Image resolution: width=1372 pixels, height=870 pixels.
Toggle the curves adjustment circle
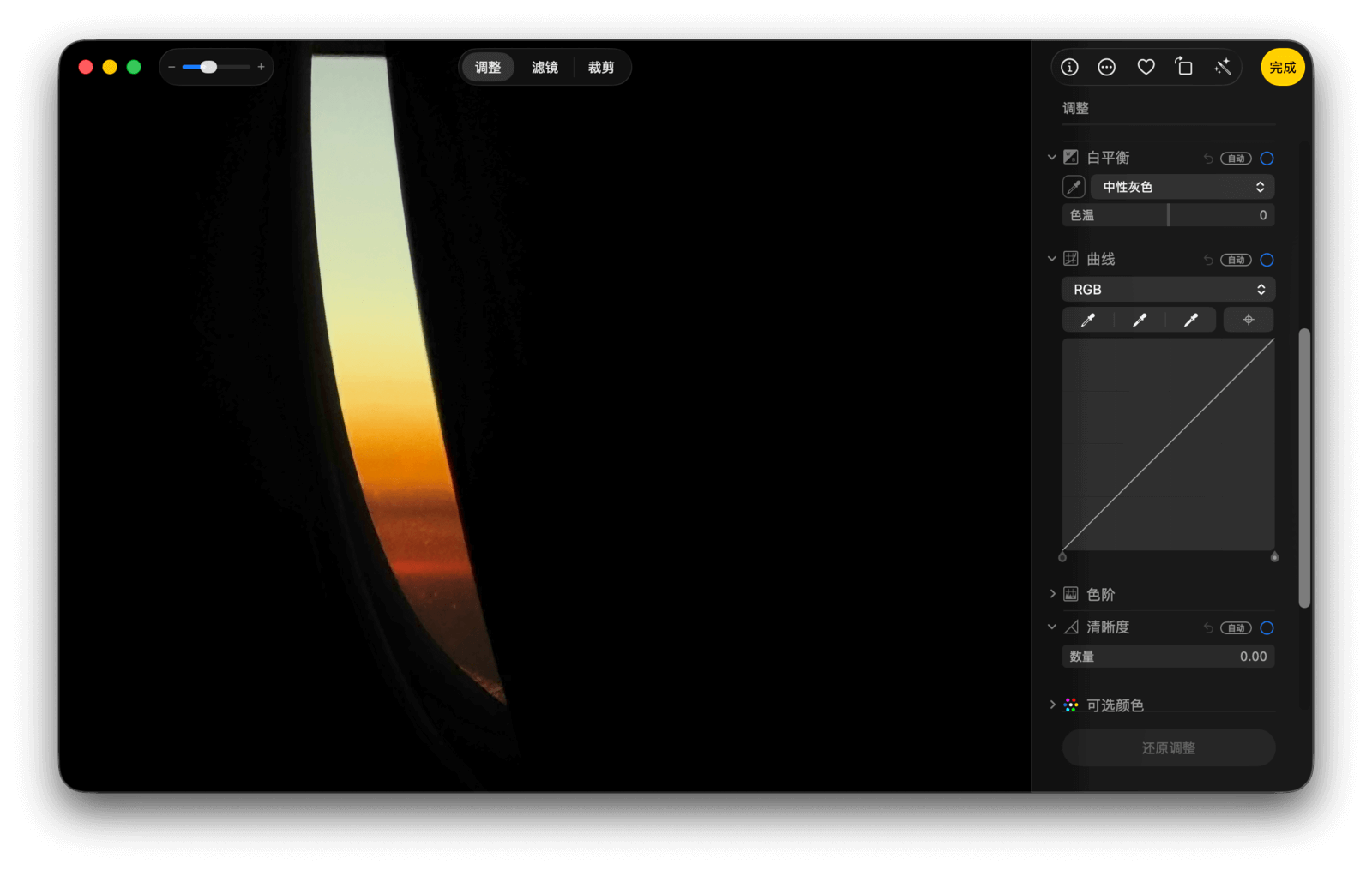[x=1267, y=260]
